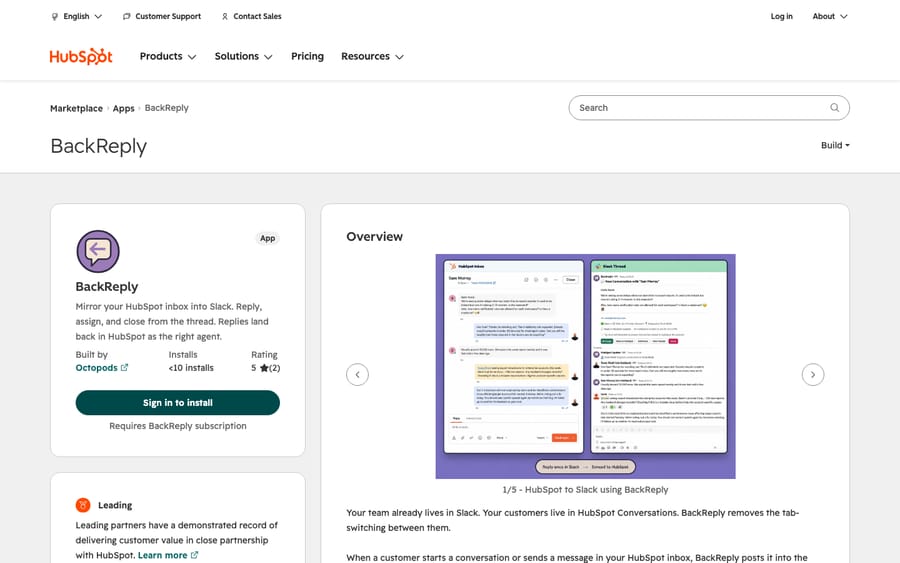Focus the Search input field

[x=709, y=107]
